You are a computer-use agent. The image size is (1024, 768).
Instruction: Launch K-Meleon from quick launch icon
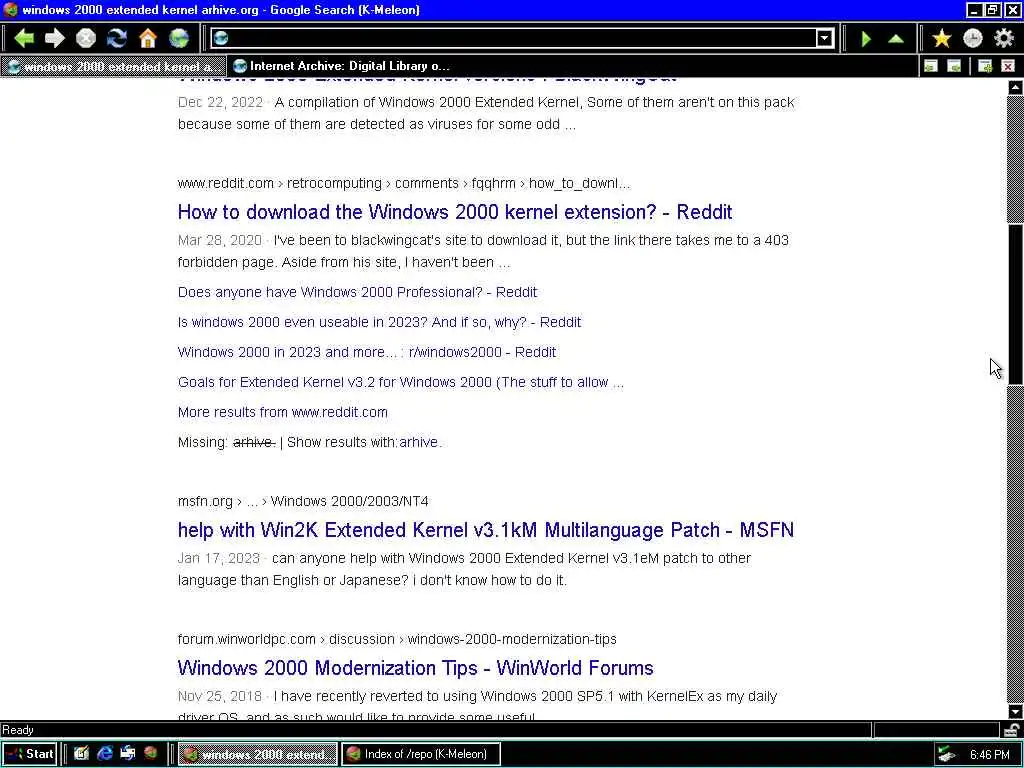tap(151, 754)
